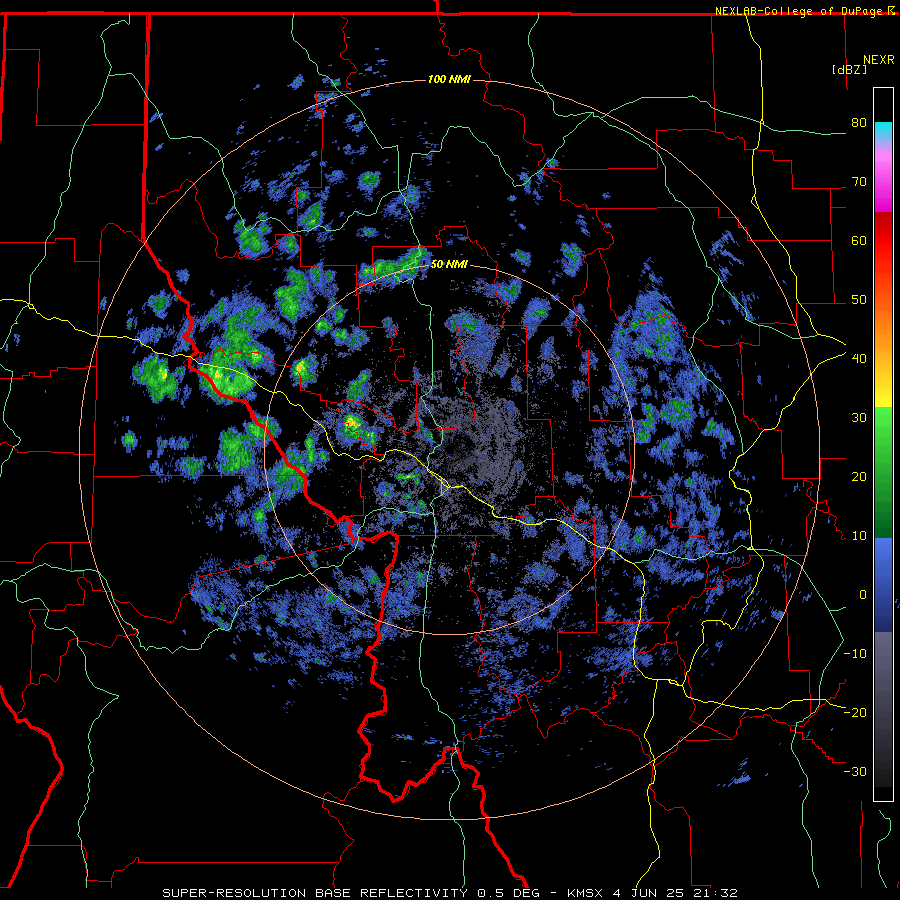
Task: Click the 0 dBZ scale value
Action: (x=863, y=595)
